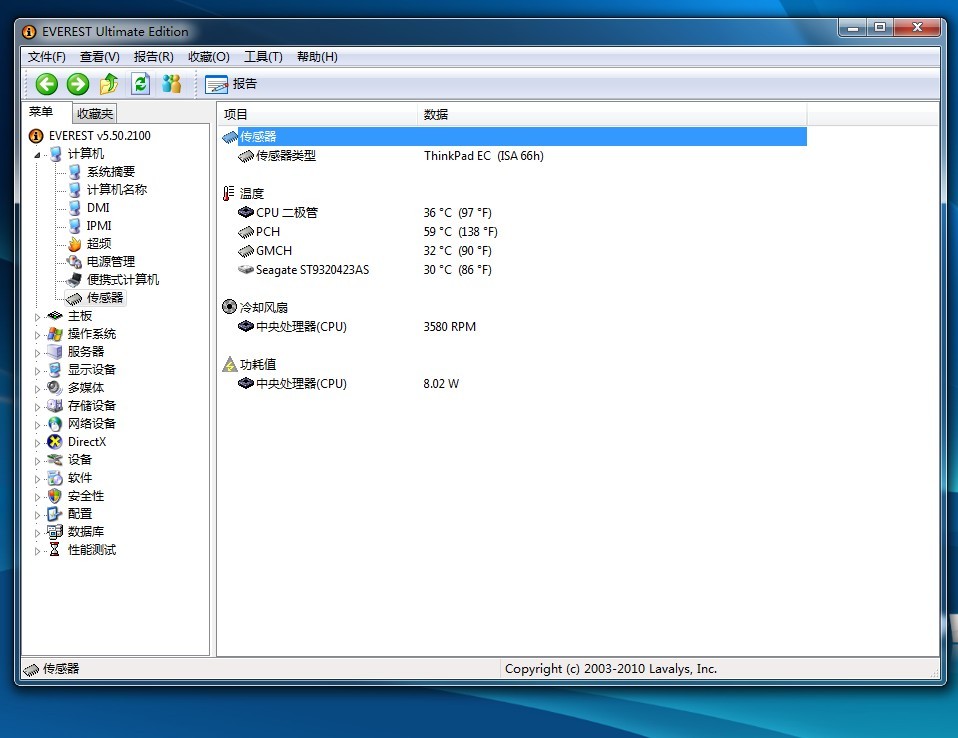Click the 软件 software icon
Image resolution: width=958 pixels, height=738 pixels.
[55, 478]
